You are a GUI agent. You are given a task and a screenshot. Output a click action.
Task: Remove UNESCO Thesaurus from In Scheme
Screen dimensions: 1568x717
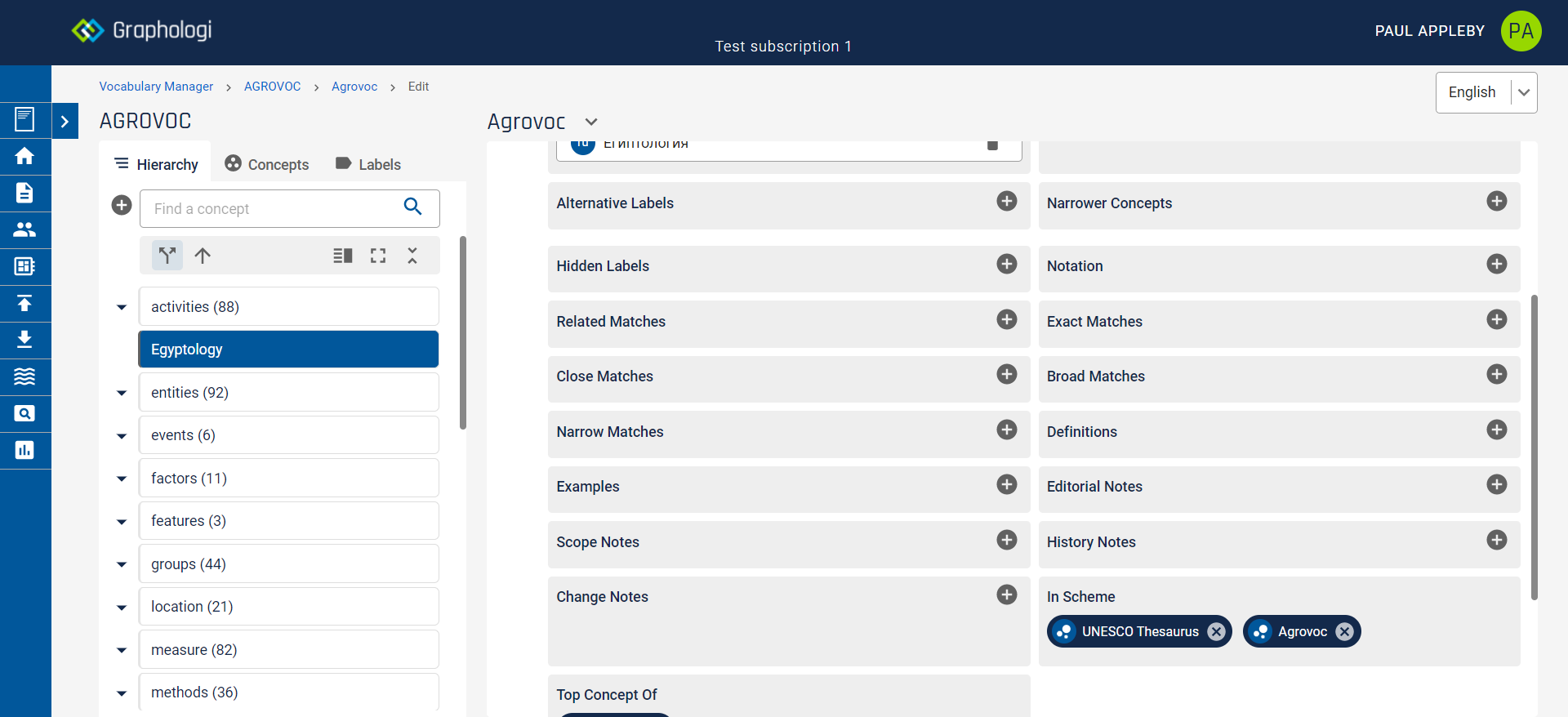(x=1216, y=631)
